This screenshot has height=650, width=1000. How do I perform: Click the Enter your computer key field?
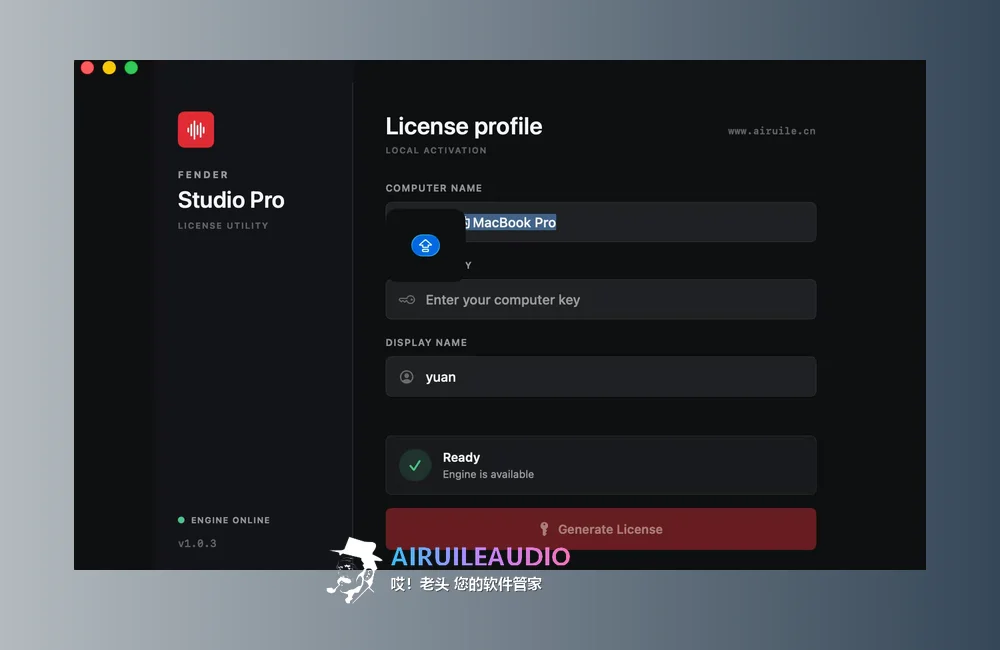tap(601, 299)
